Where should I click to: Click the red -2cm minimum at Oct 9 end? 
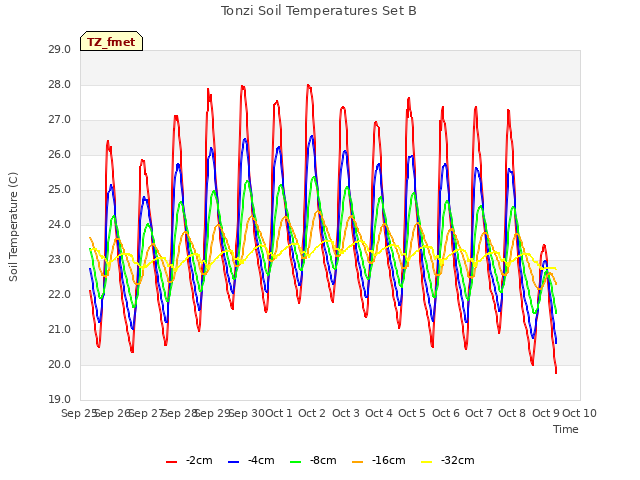click(x=556, y=372)
